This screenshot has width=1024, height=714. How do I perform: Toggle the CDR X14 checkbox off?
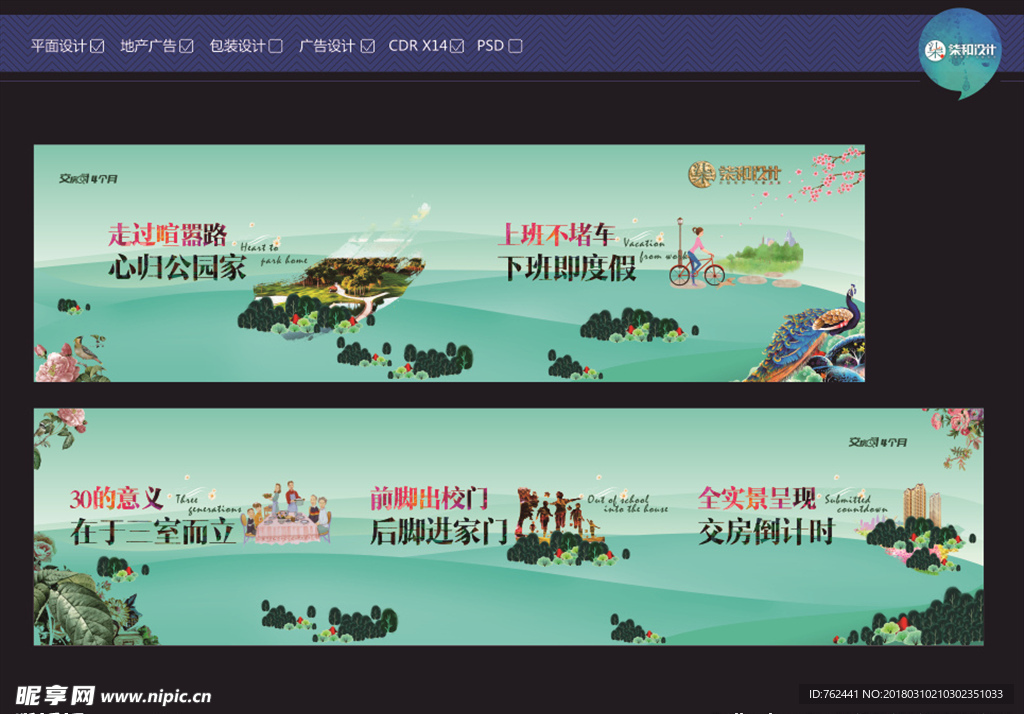coord(455,44)
